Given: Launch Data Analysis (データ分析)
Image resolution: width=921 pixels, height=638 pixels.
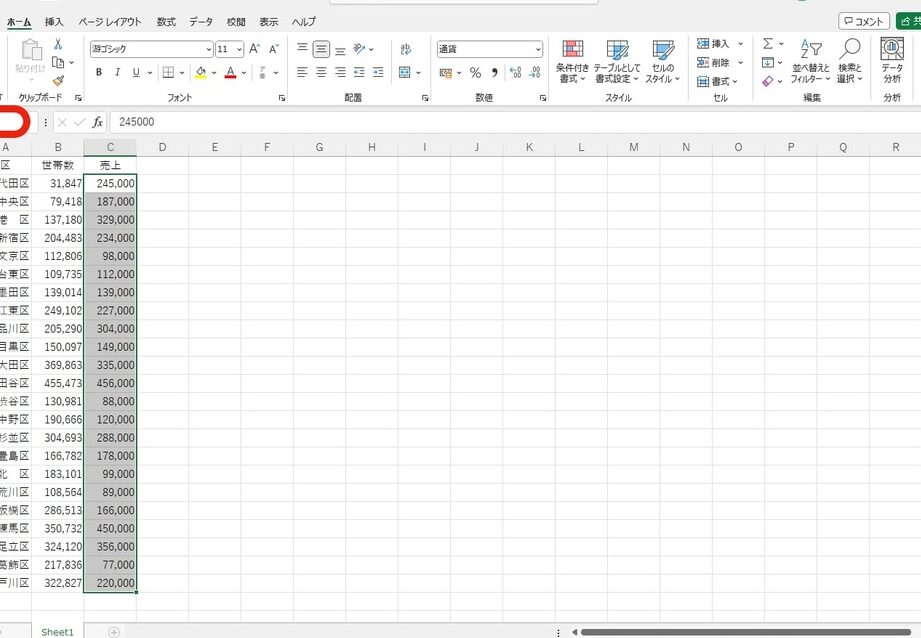Looking at the screenshot, I should 892,62.
